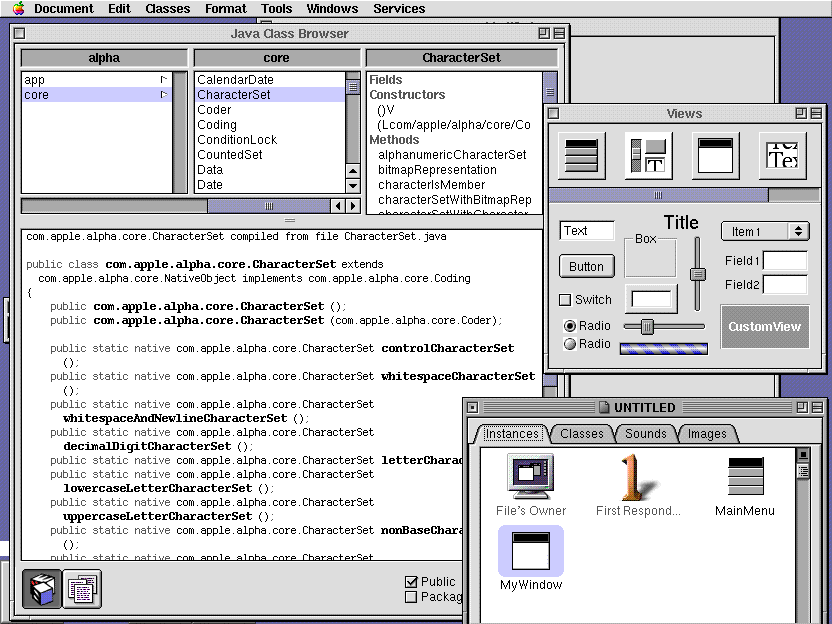Open the Item 1 popup menu
832x624 pixels.
pos(765,231)
